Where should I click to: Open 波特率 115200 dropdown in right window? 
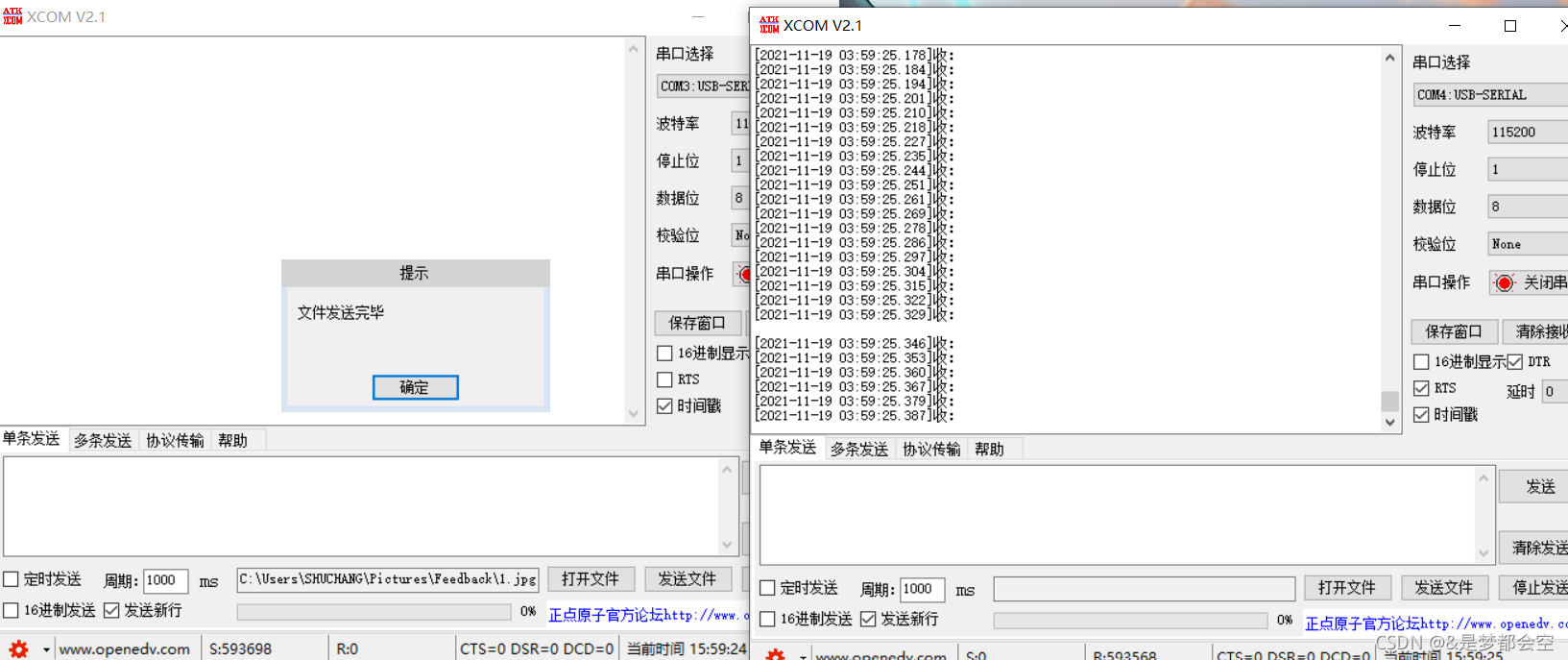(x=1528, y=133)
